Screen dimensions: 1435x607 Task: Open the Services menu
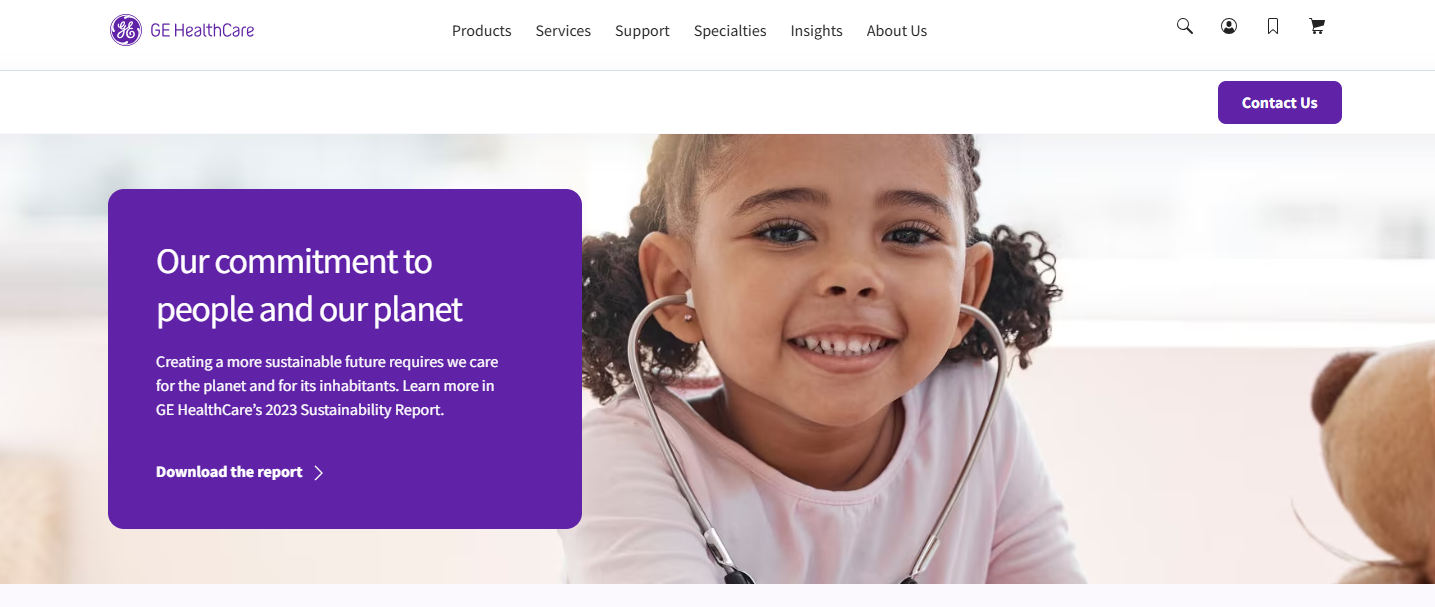[563, 31]
